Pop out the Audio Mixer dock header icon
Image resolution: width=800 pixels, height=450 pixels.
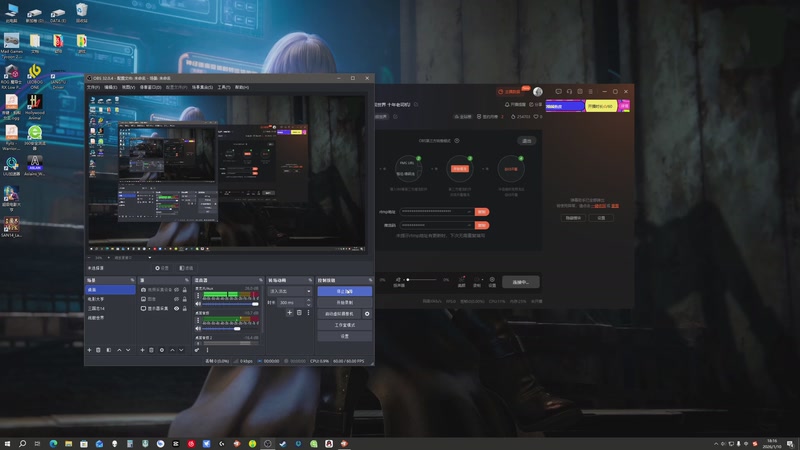261,280
